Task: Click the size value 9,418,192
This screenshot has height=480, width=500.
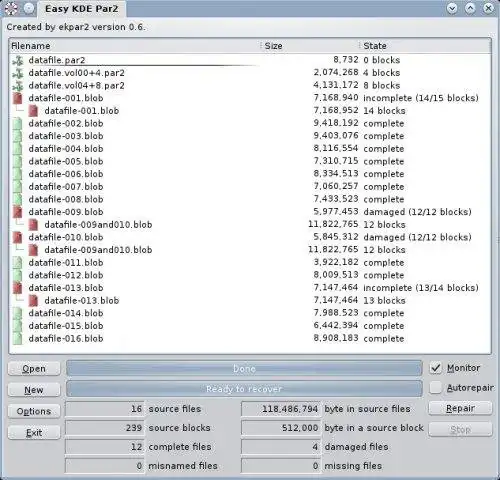Action: click(336, 123)
